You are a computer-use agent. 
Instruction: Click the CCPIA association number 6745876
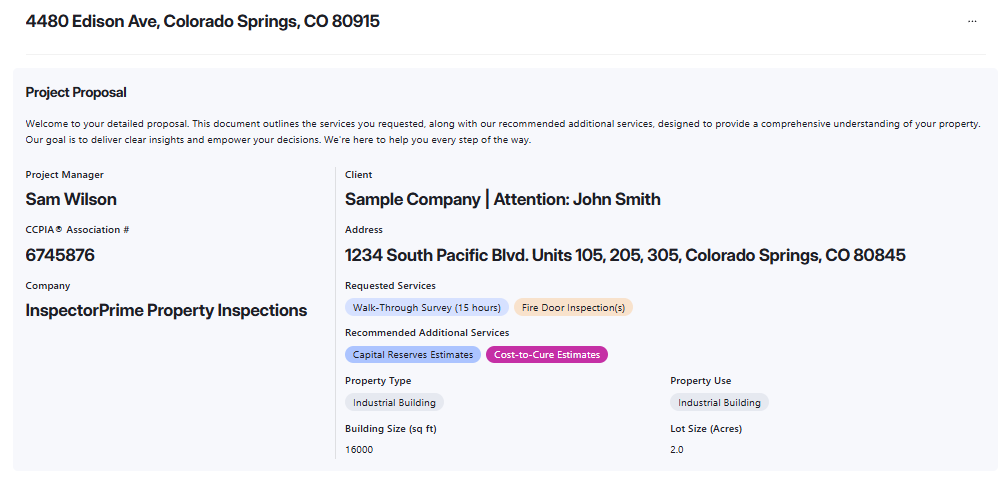(60, 255)
